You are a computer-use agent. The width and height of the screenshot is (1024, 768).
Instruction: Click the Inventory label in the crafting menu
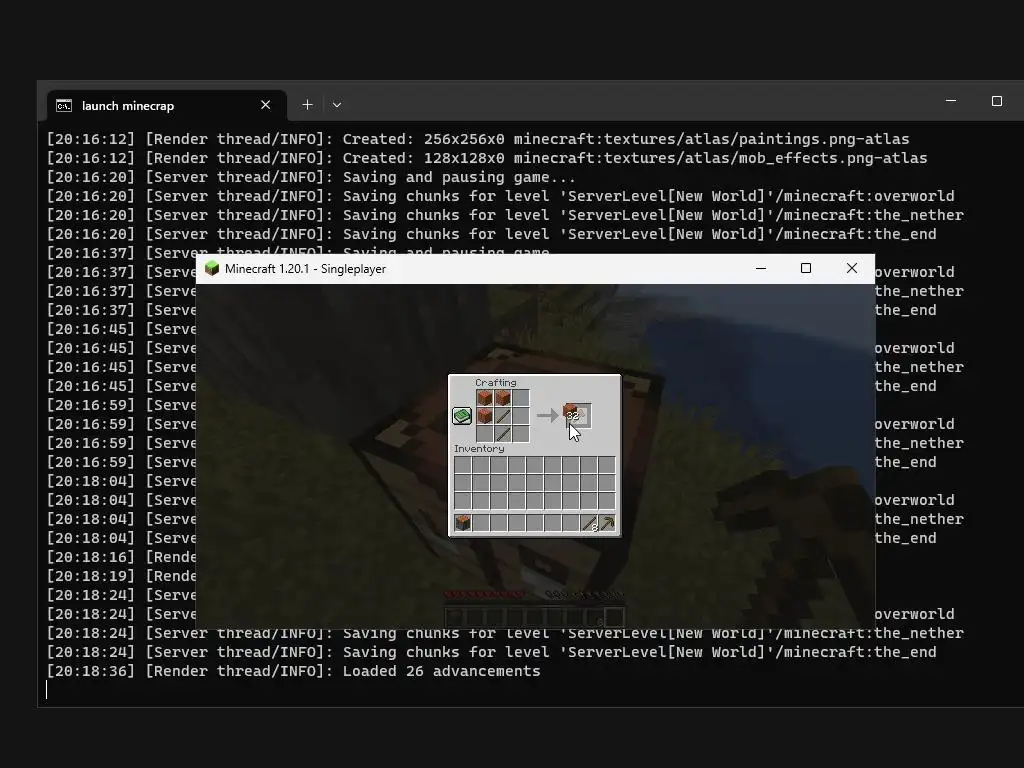[x=479, y=449]
